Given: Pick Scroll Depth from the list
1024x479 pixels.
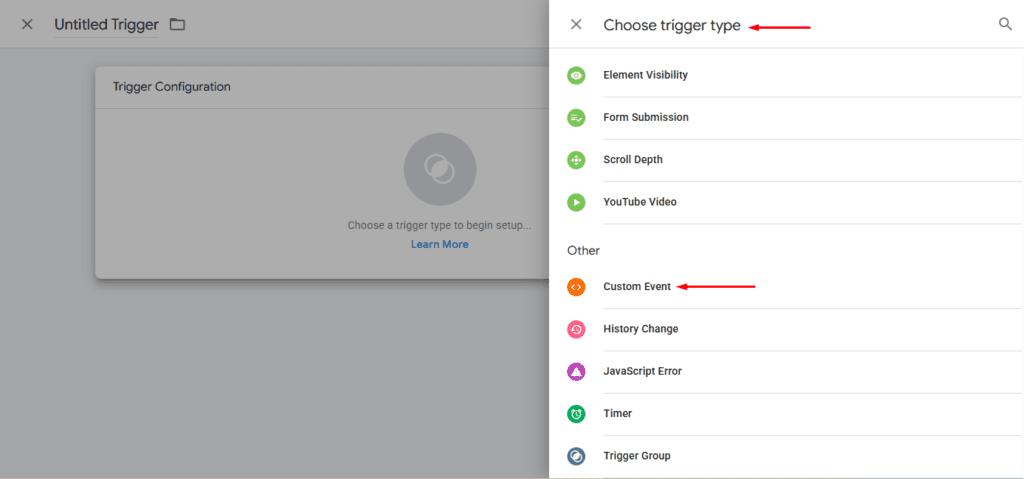Looking at the screenshot, I should 633,160.
